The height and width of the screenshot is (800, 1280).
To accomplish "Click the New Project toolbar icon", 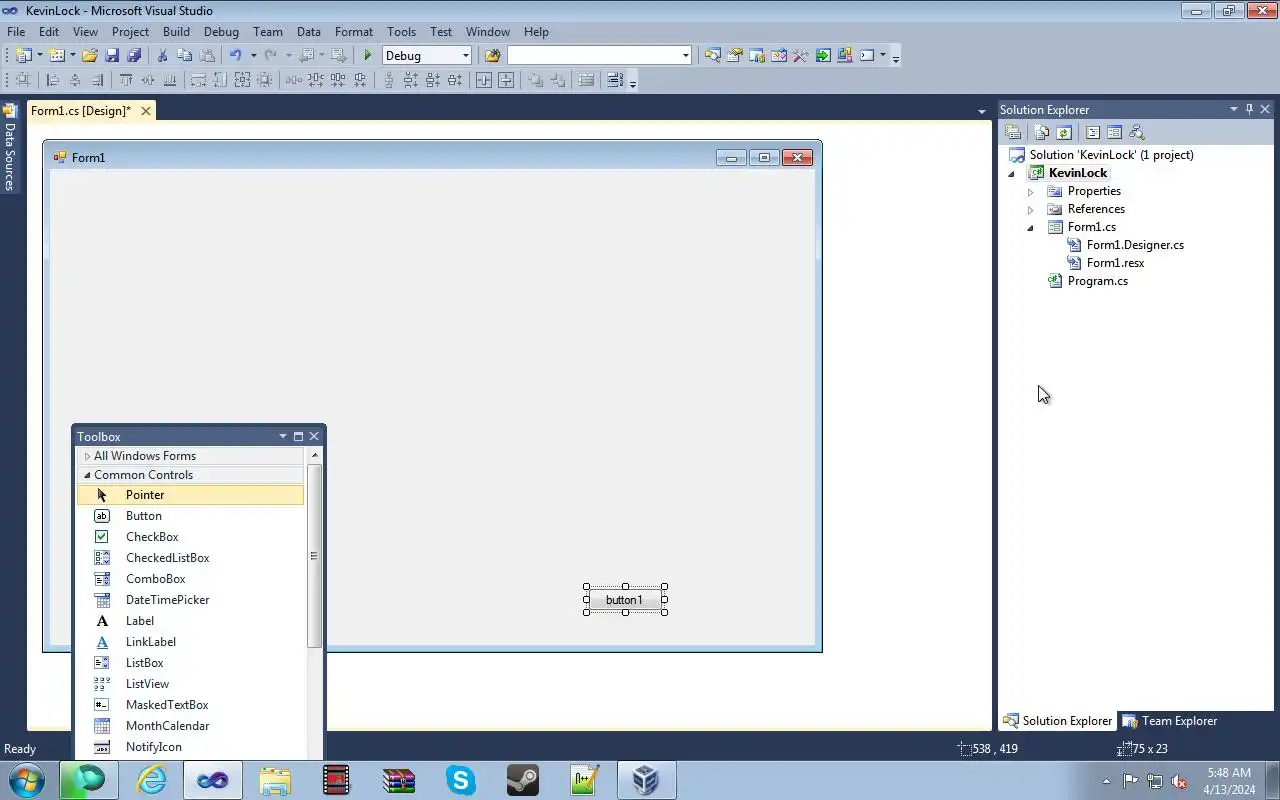I will click(x=23, y=56).
